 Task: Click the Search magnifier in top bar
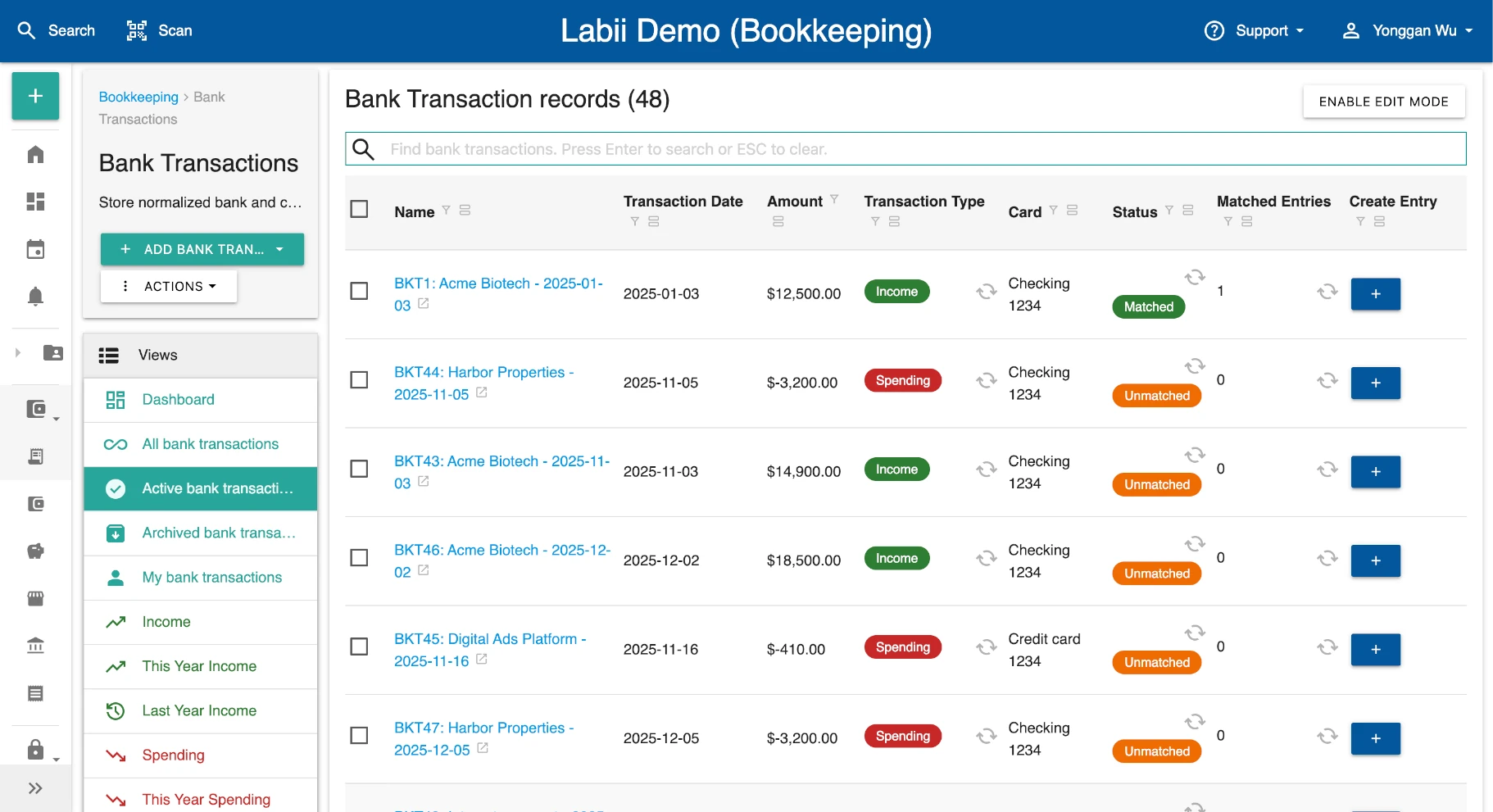pos(26,31)
